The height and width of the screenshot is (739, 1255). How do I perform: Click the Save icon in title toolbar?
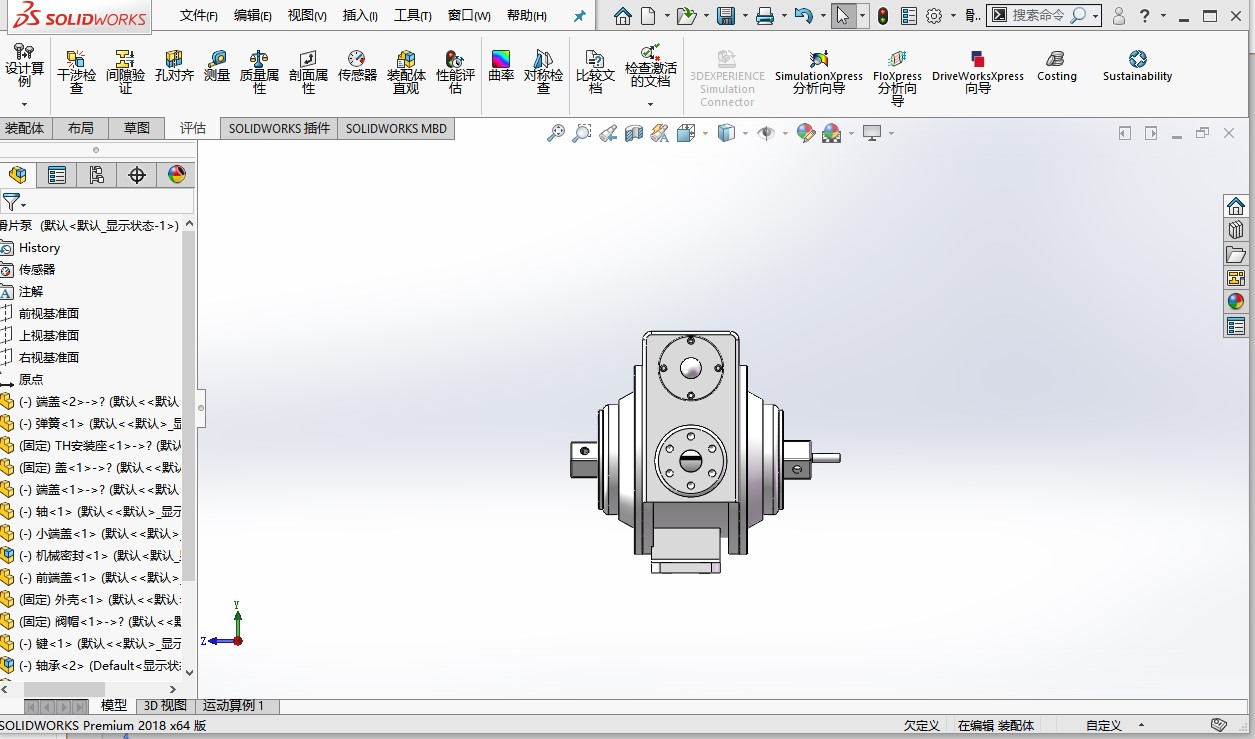pyautogui.click(x=726, y=16)
